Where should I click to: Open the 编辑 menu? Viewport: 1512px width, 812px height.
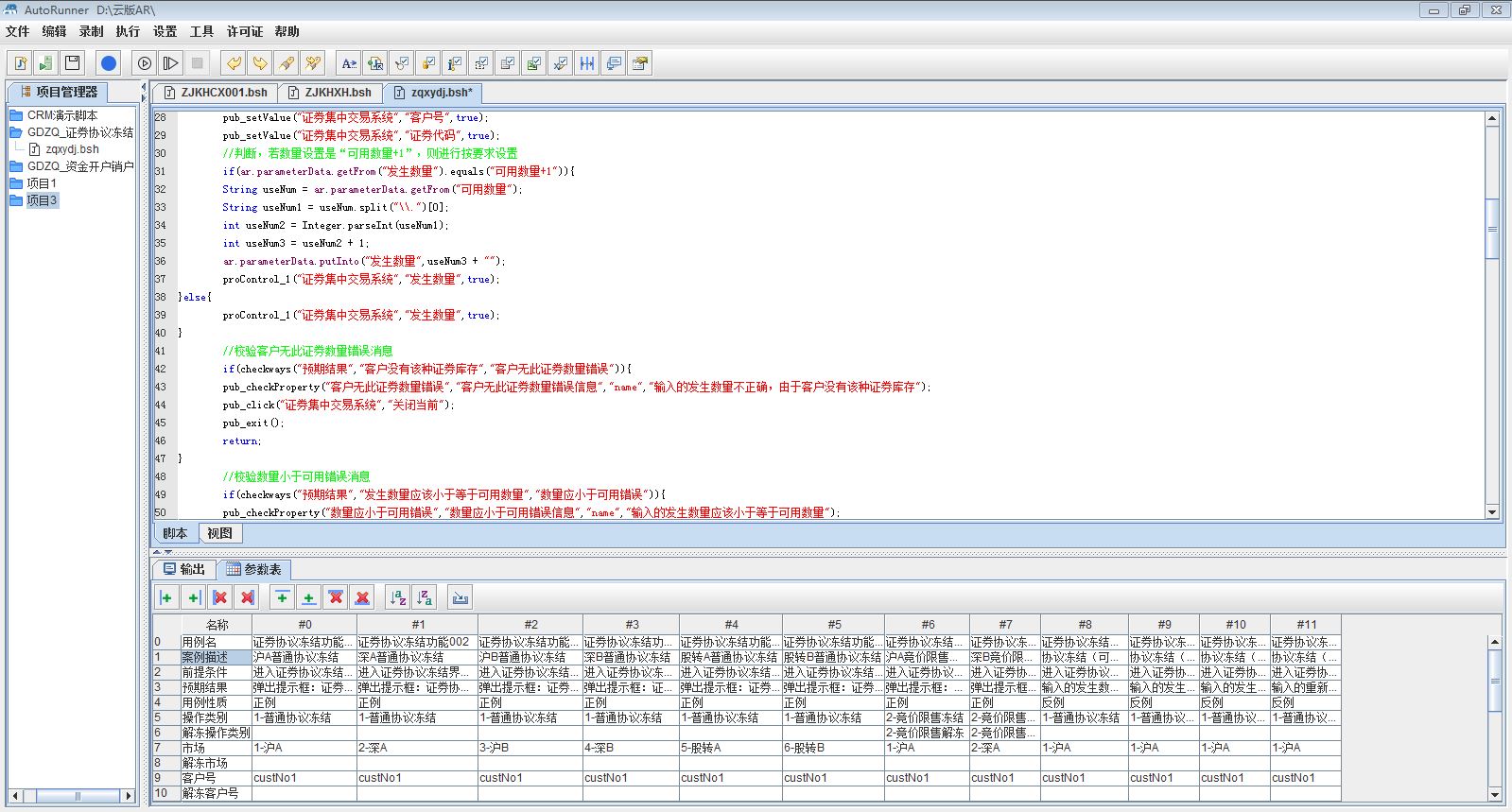point(54,31)
